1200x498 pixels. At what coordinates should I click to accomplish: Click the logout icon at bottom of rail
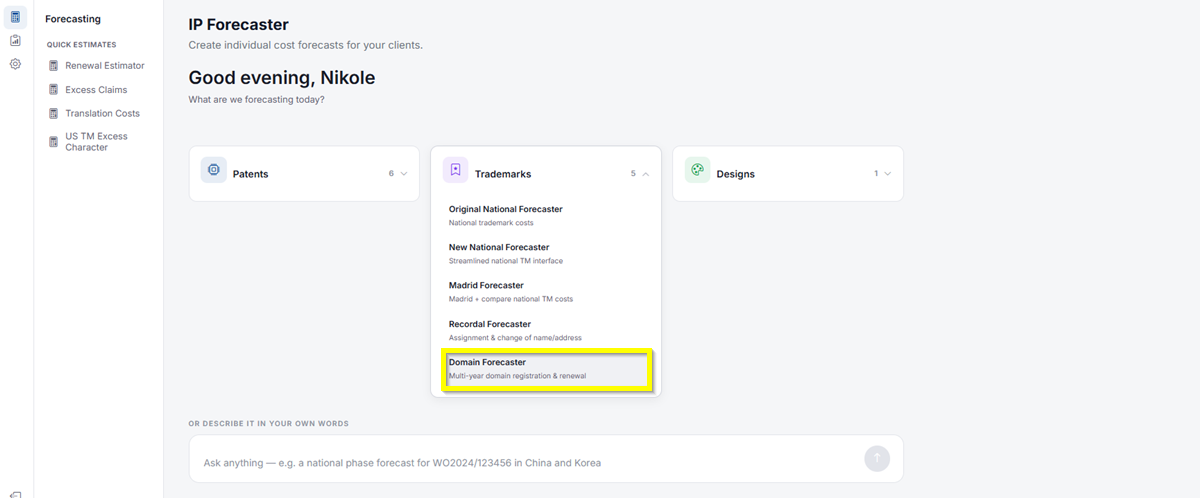pyautogui.click(x=15, y=494)
